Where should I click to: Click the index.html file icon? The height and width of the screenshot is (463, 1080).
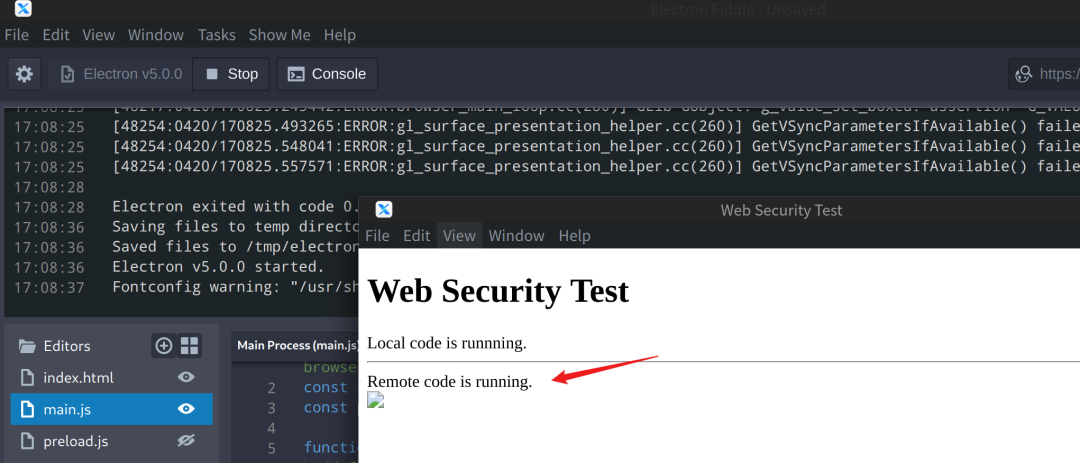[x=27, y=378]
